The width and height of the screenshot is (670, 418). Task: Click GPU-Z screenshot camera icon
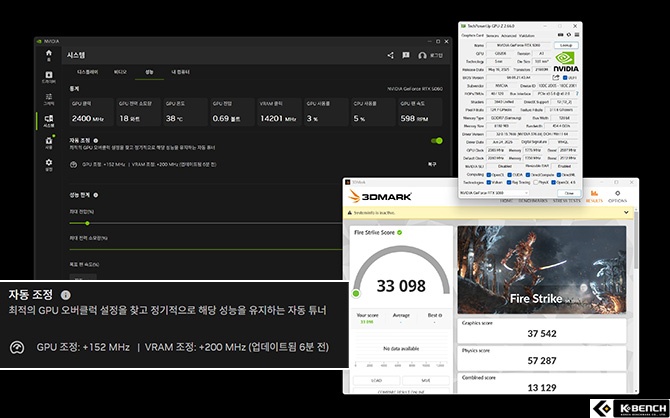(x=561, y=35)
